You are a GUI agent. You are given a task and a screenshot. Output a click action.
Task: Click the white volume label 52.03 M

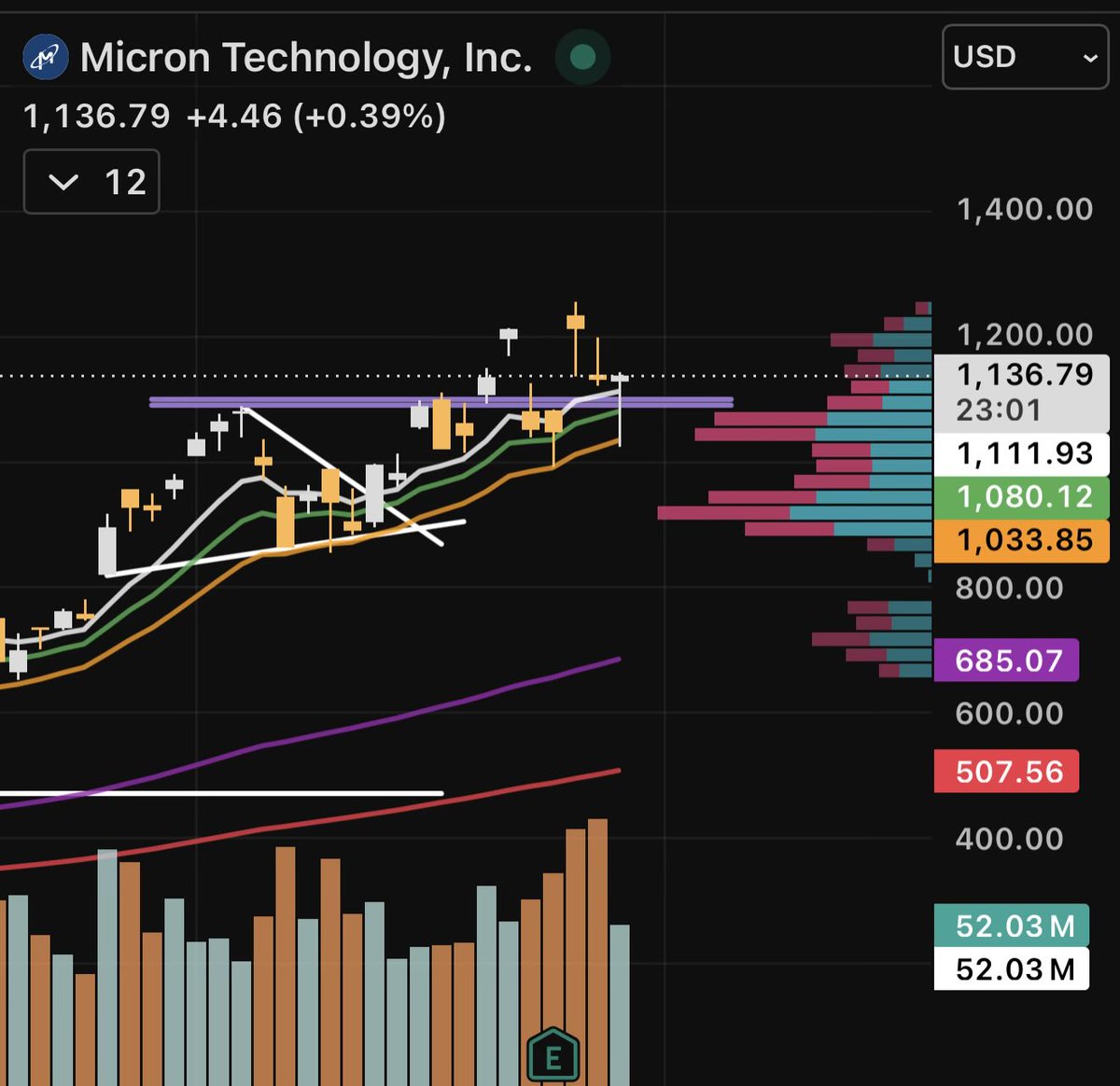(x=1013, y=969)
